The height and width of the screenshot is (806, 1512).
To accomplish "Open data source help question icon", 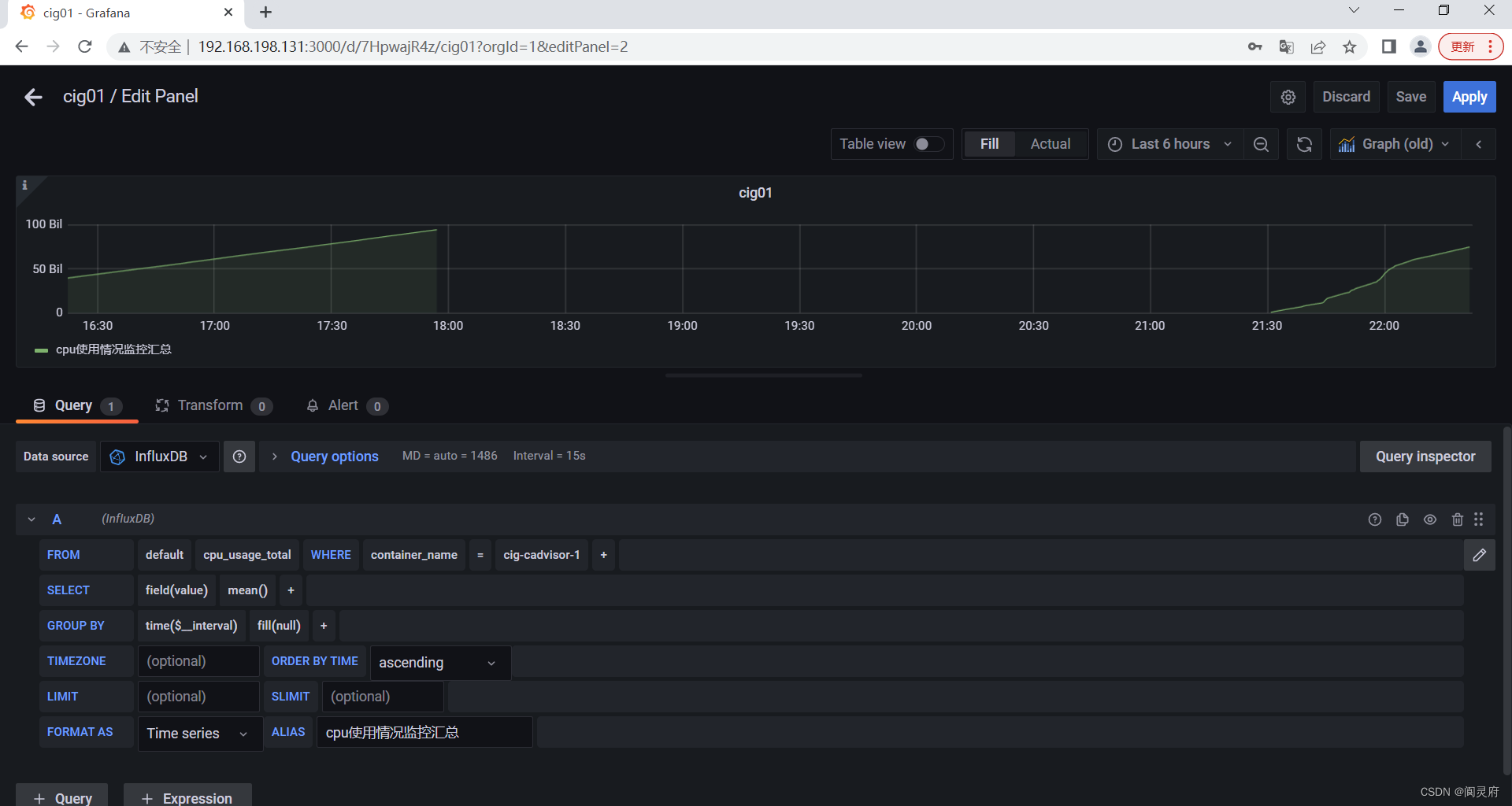I will coord(239,457).
